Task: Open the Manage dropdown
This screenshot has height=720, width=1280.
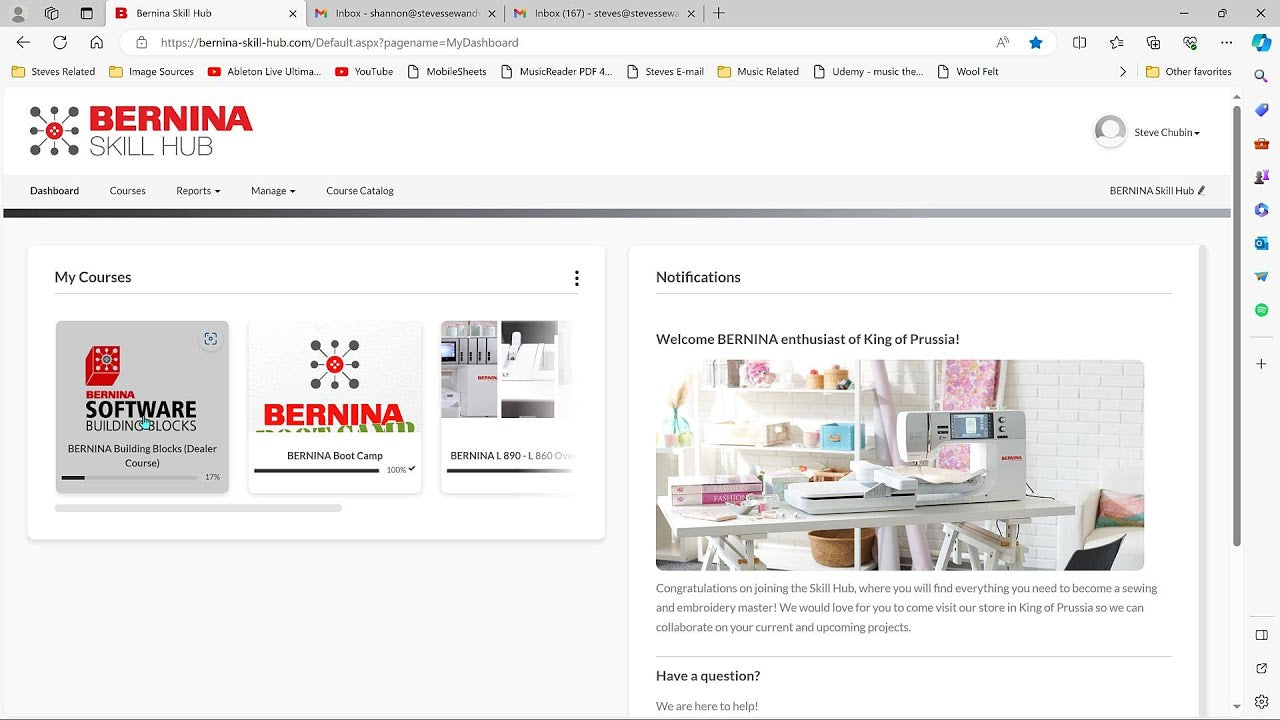Action: point(272,190)
